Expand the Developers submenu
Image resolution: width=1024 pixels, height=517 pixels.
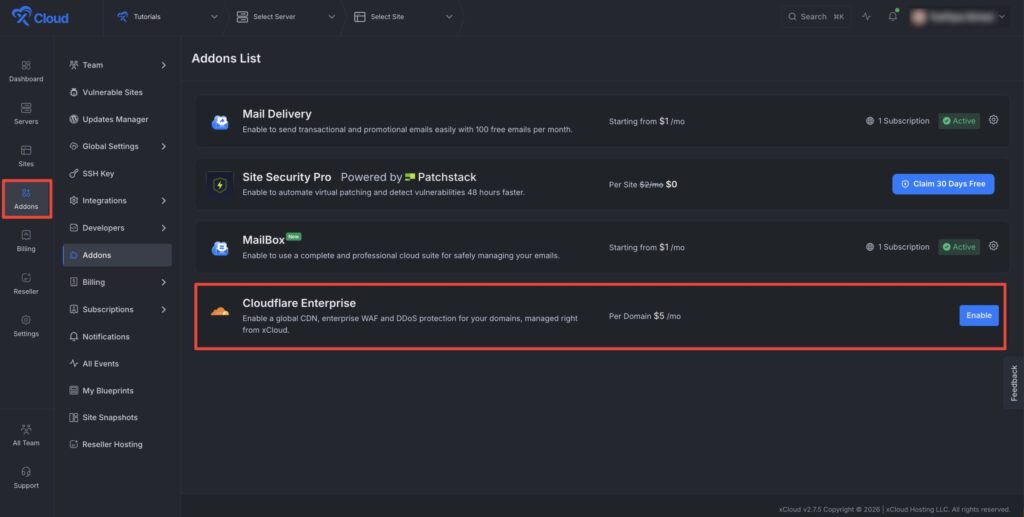[x=163, y=228]
